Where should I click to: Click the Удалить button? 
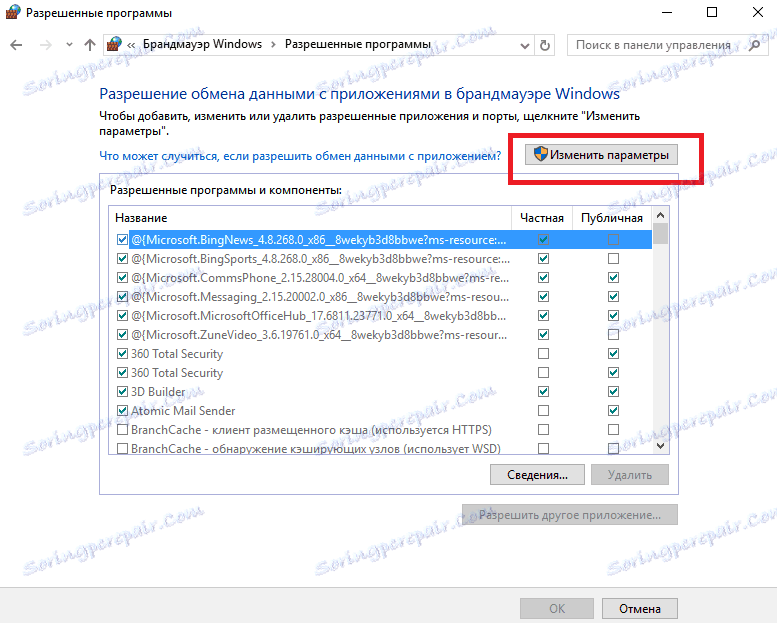630,475
